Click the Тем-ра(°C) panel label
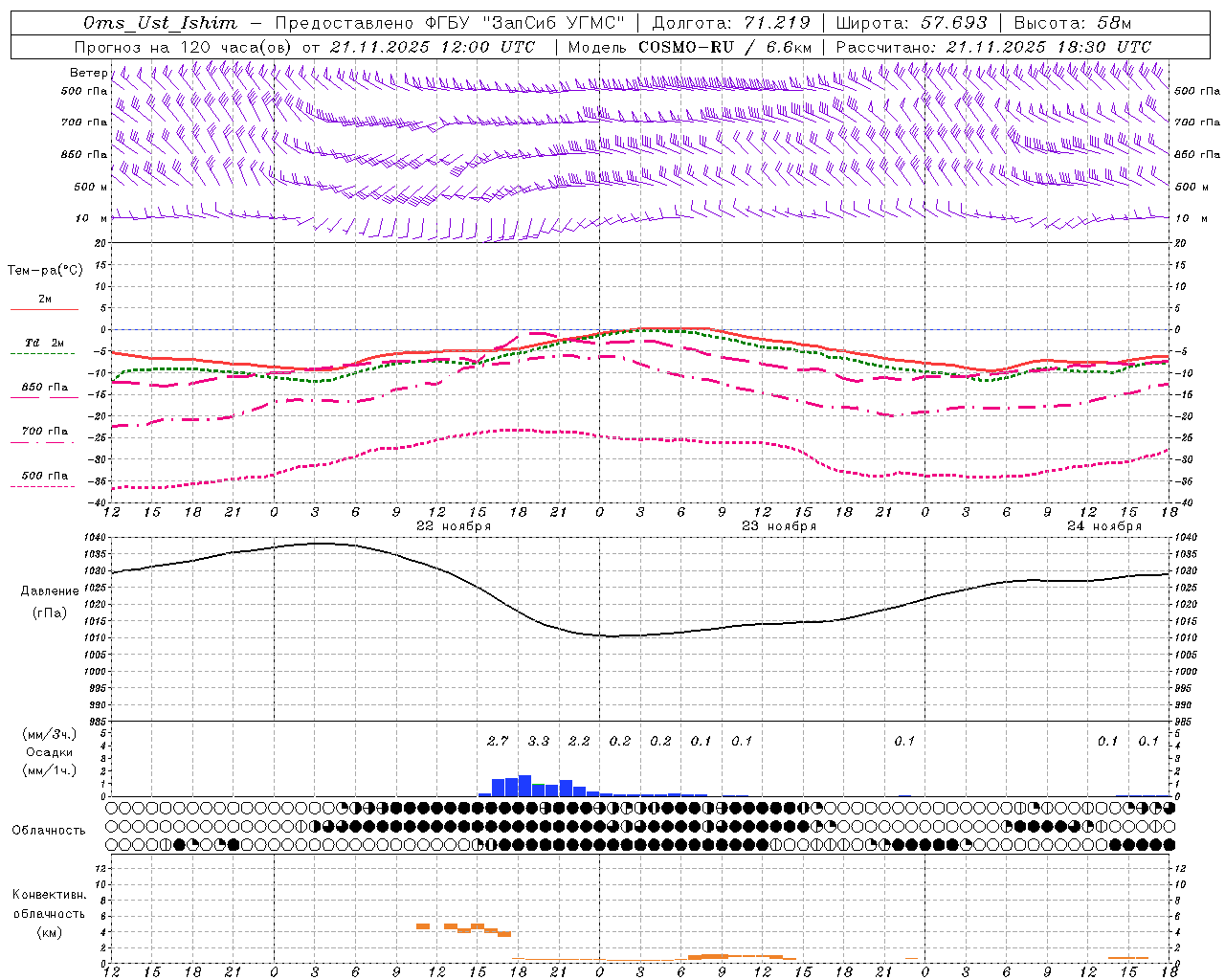This screenshot has height=980, width=1225. 45,271
